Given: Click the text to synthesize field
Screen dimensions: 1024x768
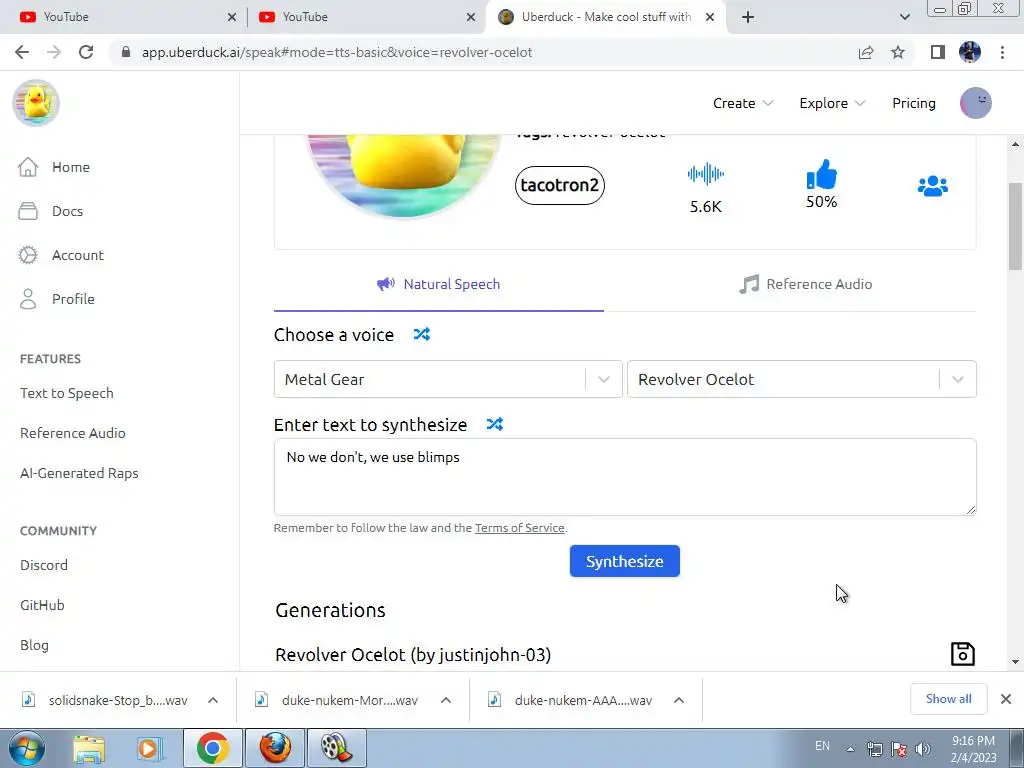Looking at the screenshot, I should click(x=625, y=477).
